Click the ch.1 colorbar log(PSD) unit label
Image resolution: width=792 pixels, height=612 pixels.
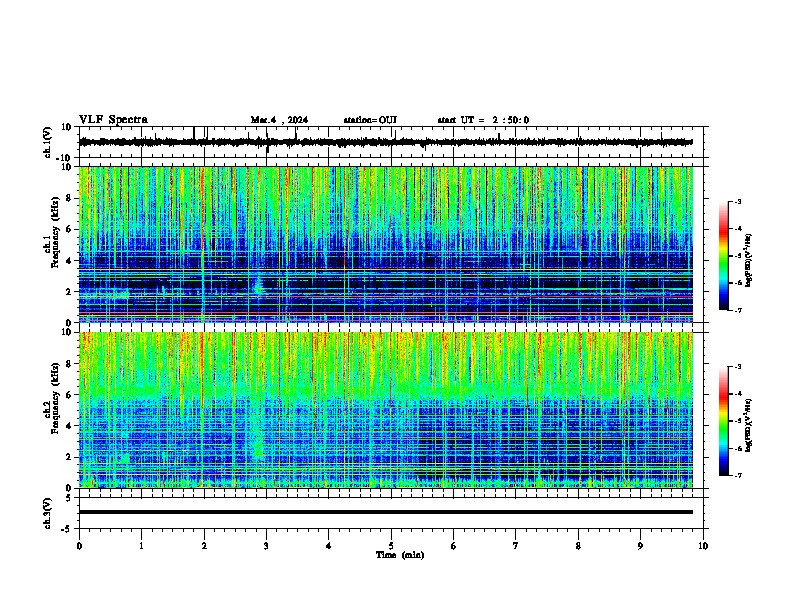[x=749, y=261]
